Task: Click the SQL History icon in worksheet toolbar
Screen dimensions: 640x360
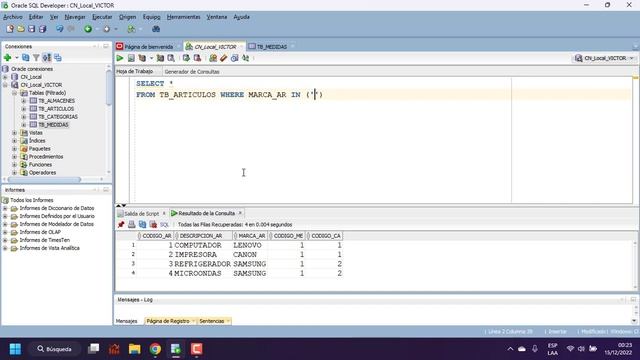Action: click(235, 58)
